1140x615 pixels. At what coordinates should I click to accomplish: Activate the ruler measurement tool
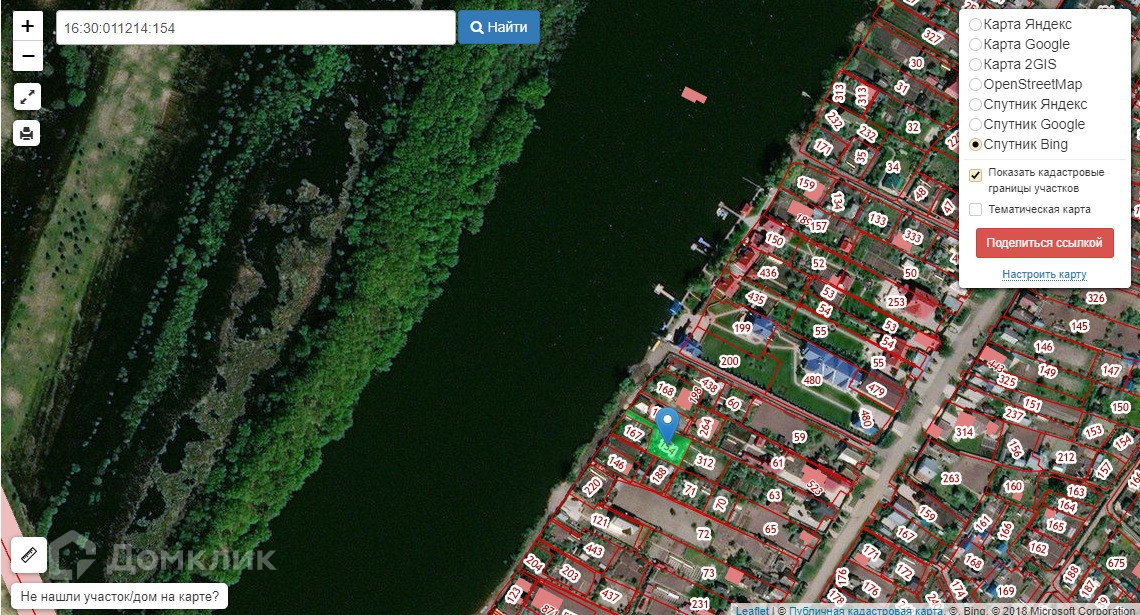click(x=29, y=555)
